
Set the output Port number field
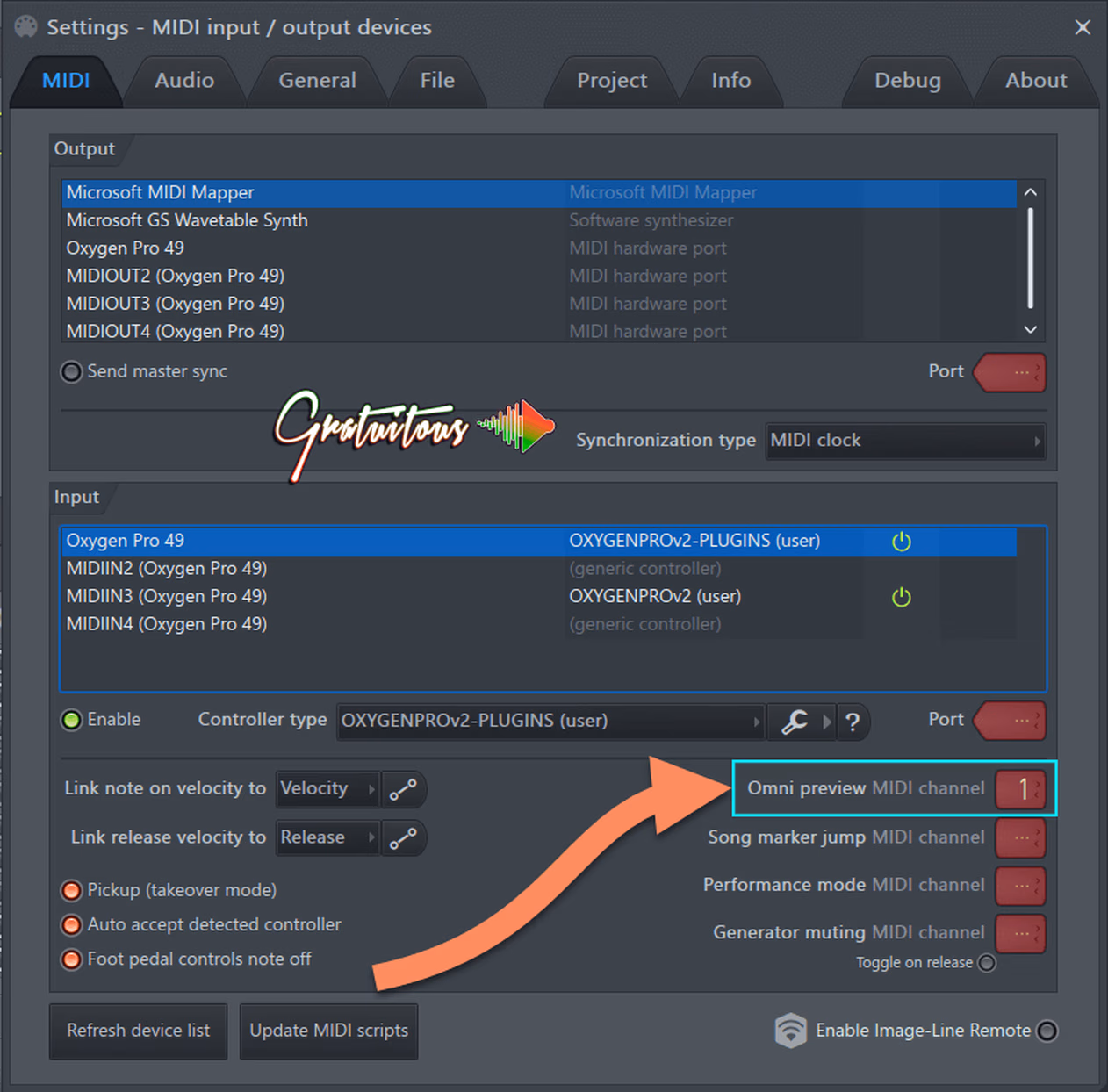click(x=1011, y=373)
